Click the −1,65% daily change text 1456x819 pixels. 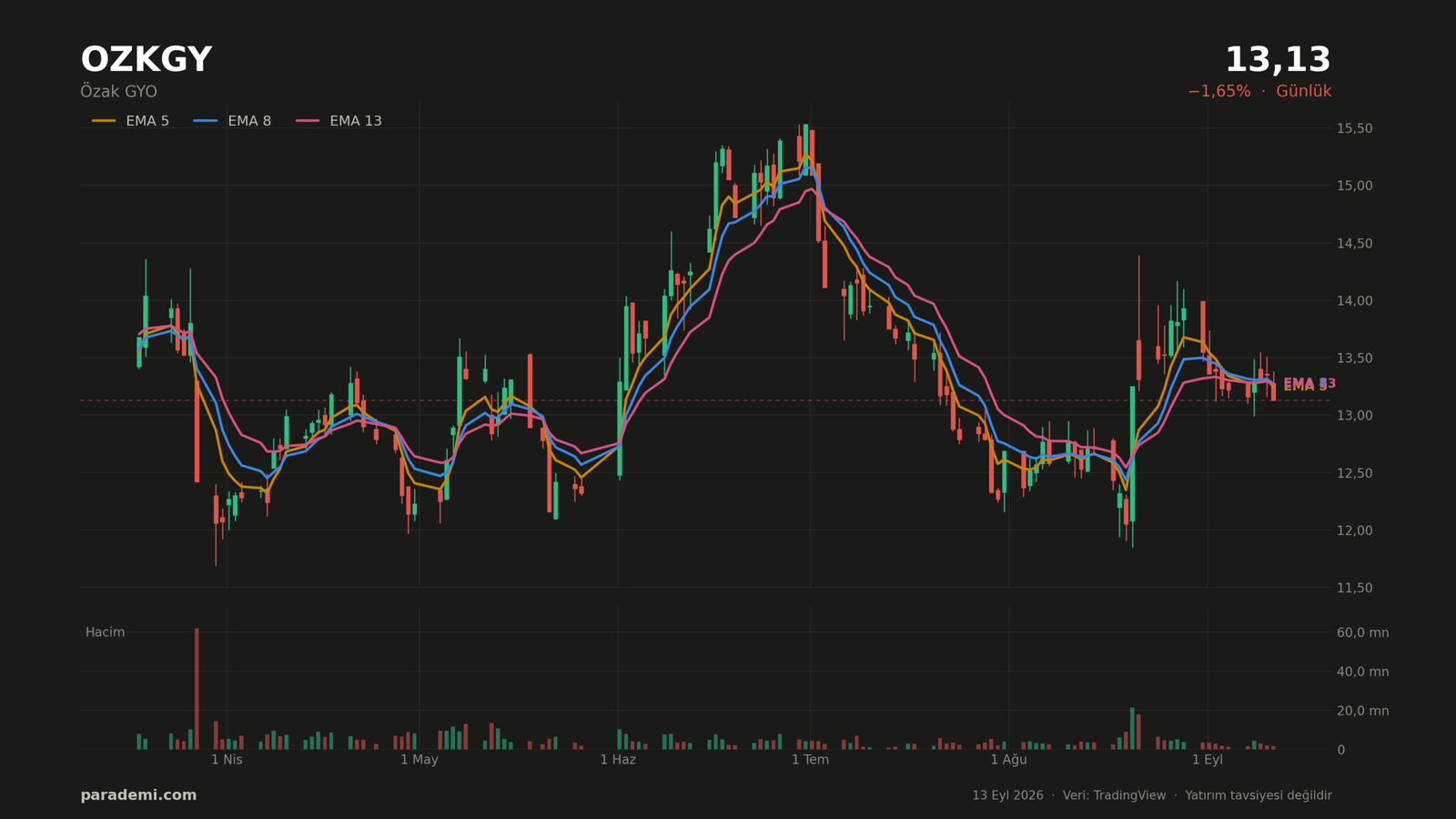point(1218,91)
